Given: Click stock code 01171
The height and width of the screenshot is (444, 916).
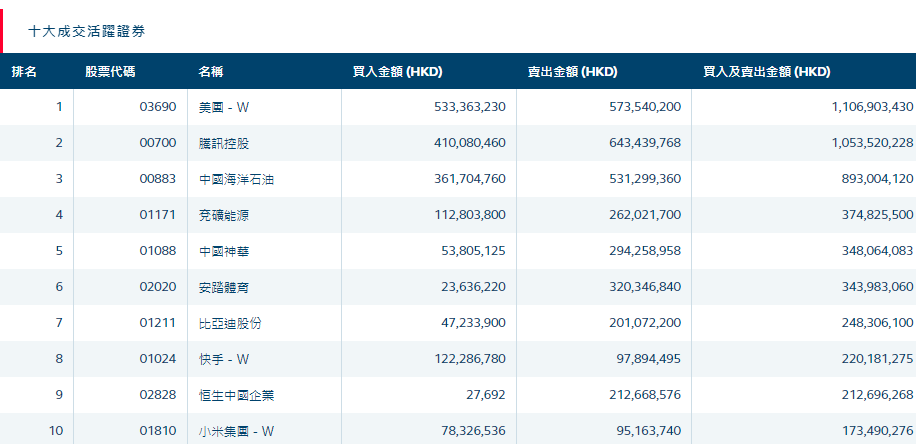Looking at the screenshot, I should pyautogui.click(x=158, y=215).
